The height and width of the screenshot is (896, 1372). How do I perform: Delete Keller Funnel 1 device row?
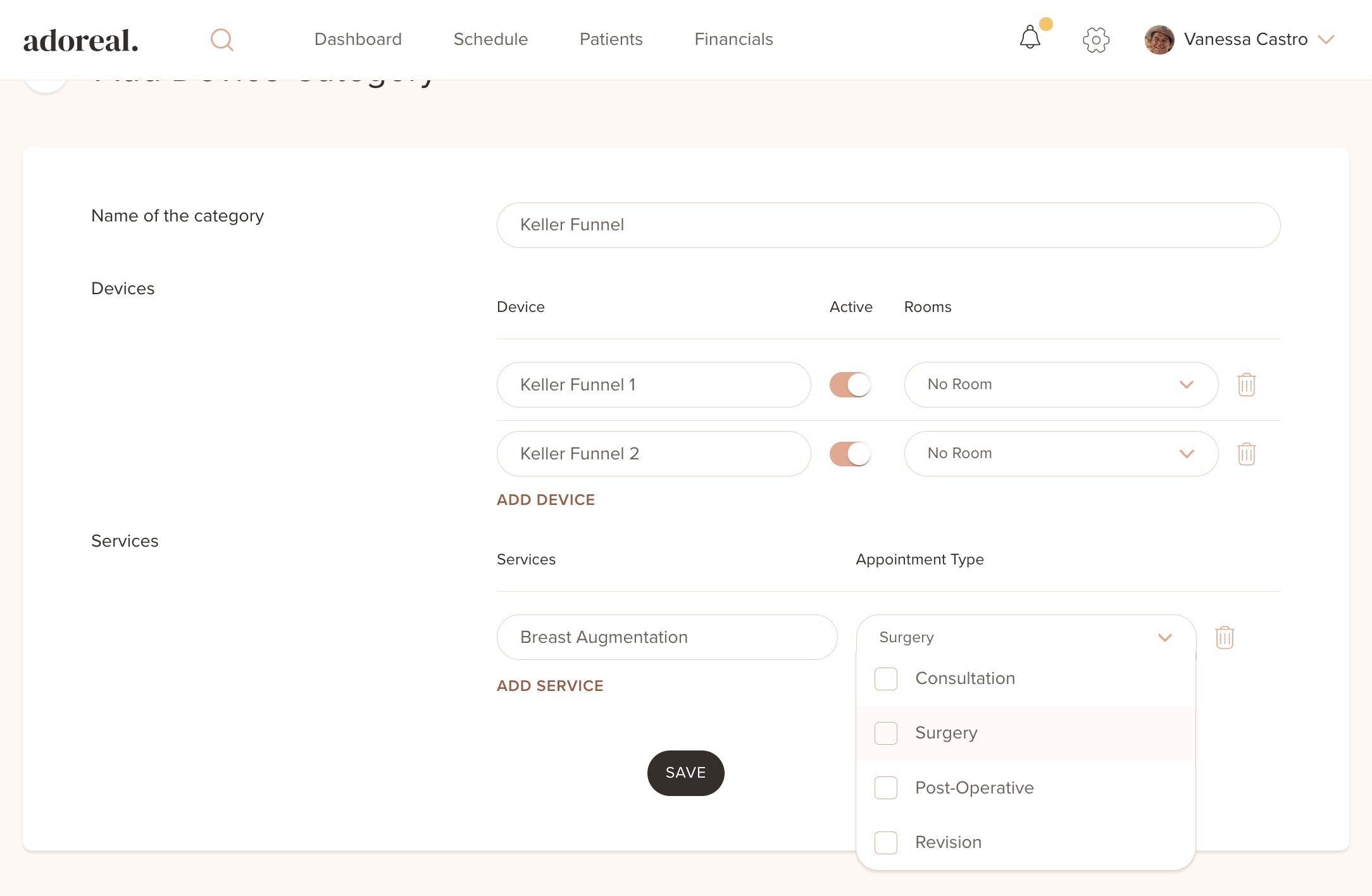(x=1246, y=385)
